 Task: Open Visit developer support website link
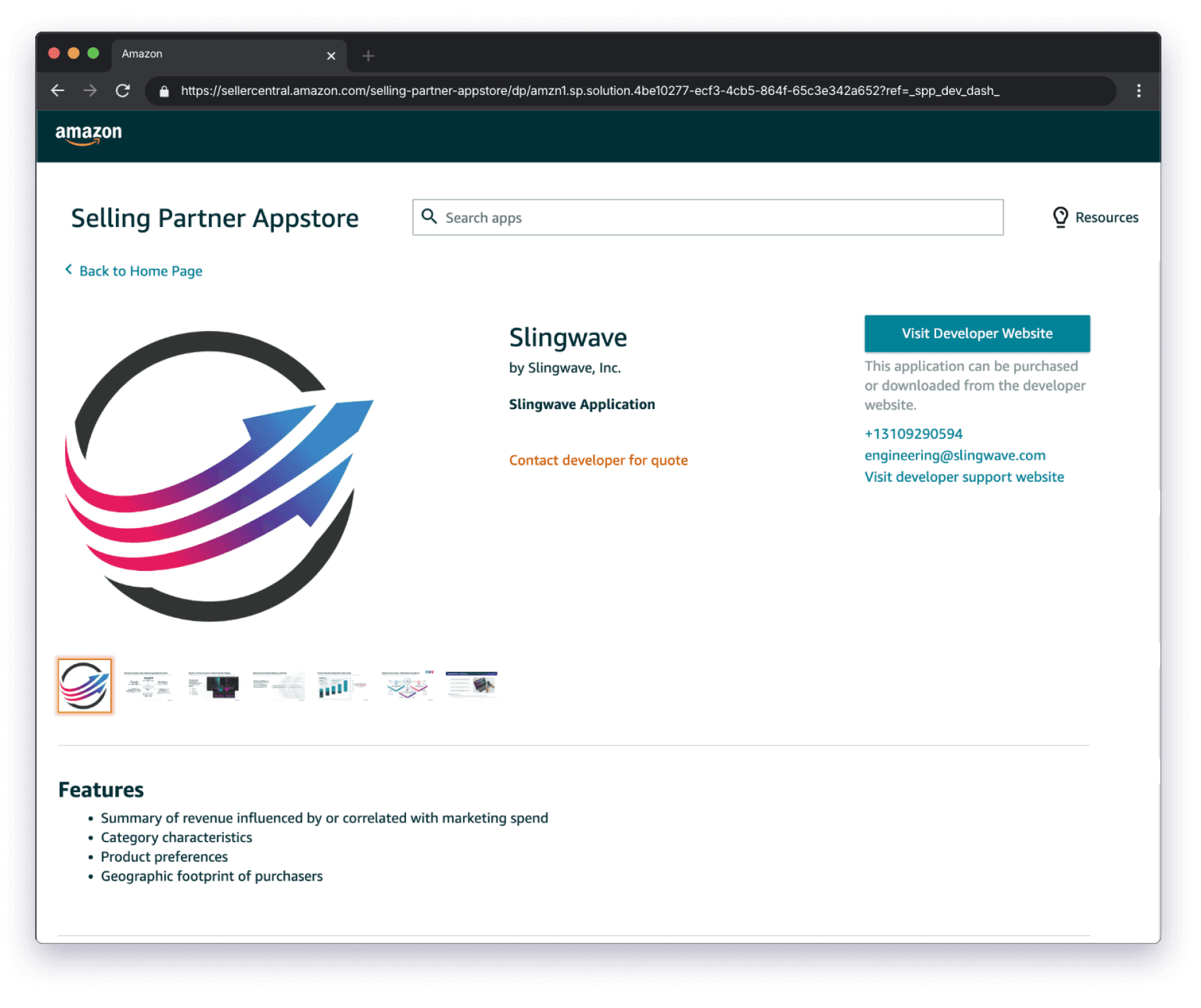pos(964,477)
